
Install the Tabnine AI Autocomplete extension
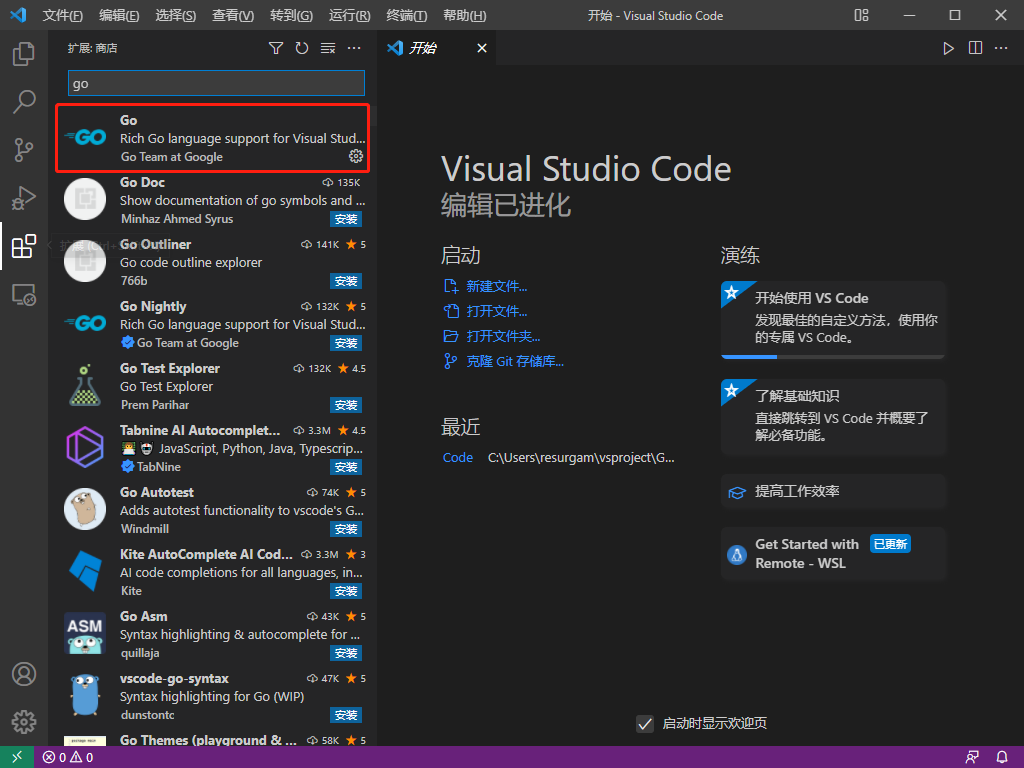(x=346, y=468)
